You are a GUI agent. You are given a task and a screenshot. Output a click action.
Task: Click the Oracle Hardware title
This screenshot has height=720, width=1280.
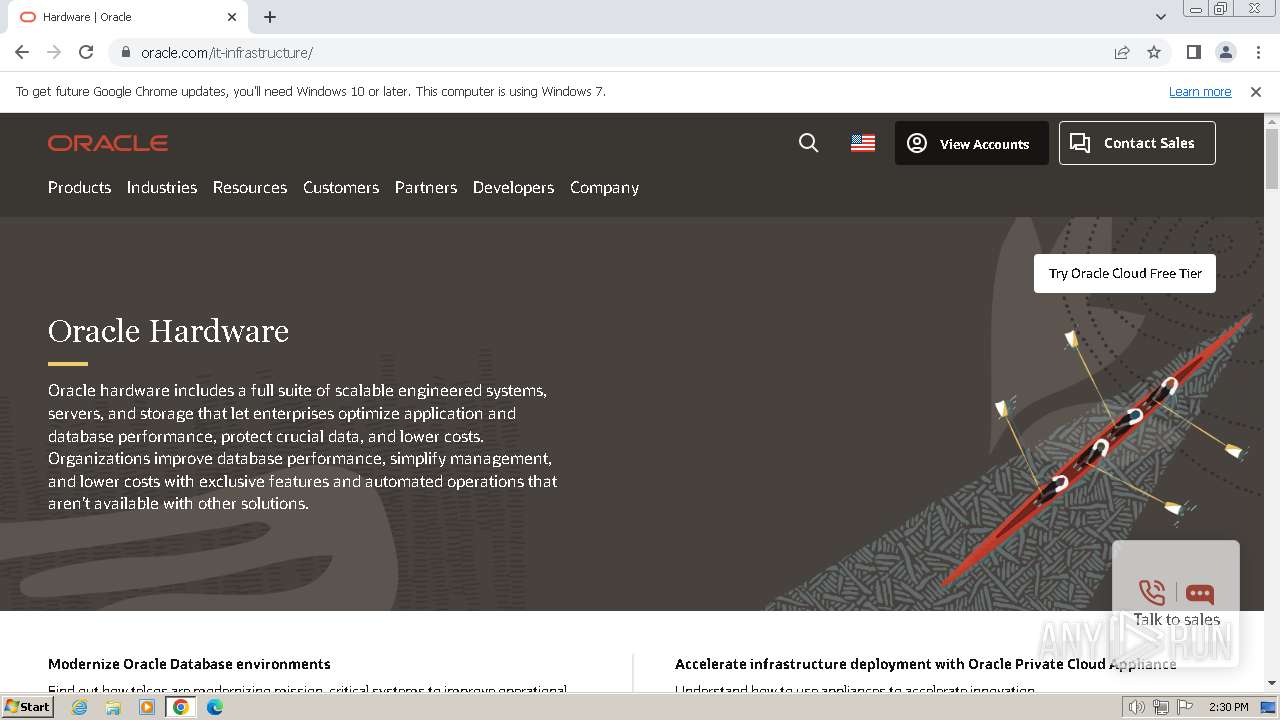pos(168,331)
